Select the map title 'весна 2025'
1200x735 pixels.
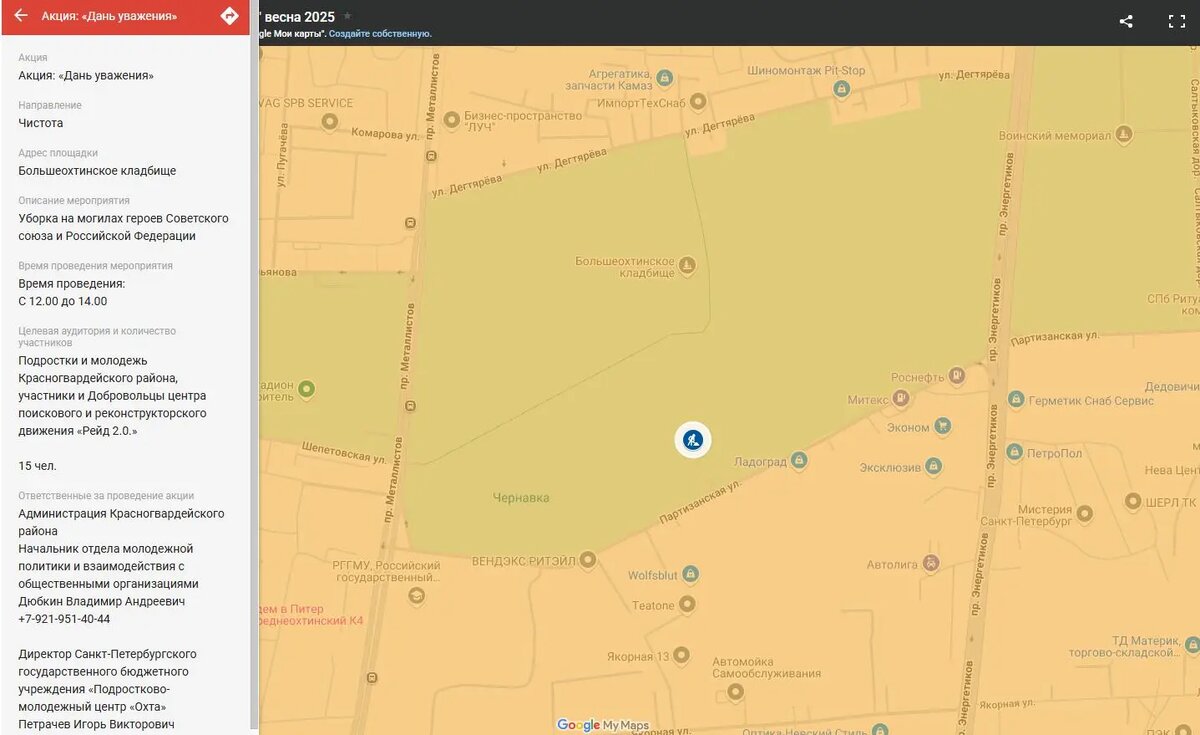tap(300, 17)
